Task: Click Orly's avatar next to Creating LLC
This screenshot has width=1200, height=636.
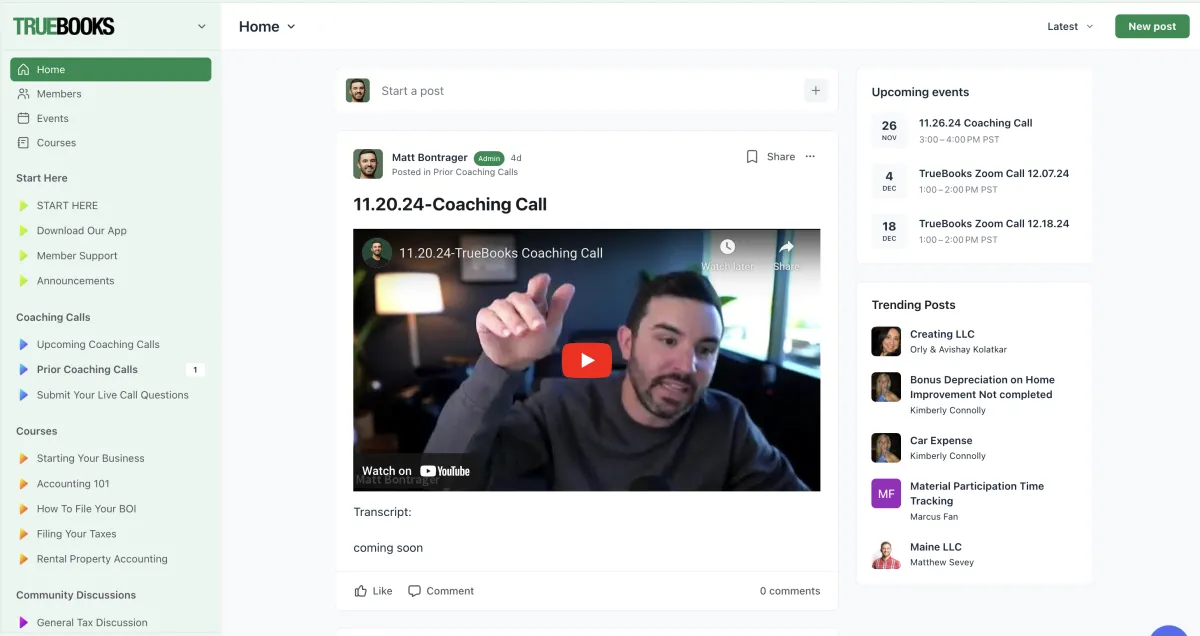Action: tap(886, 341)
